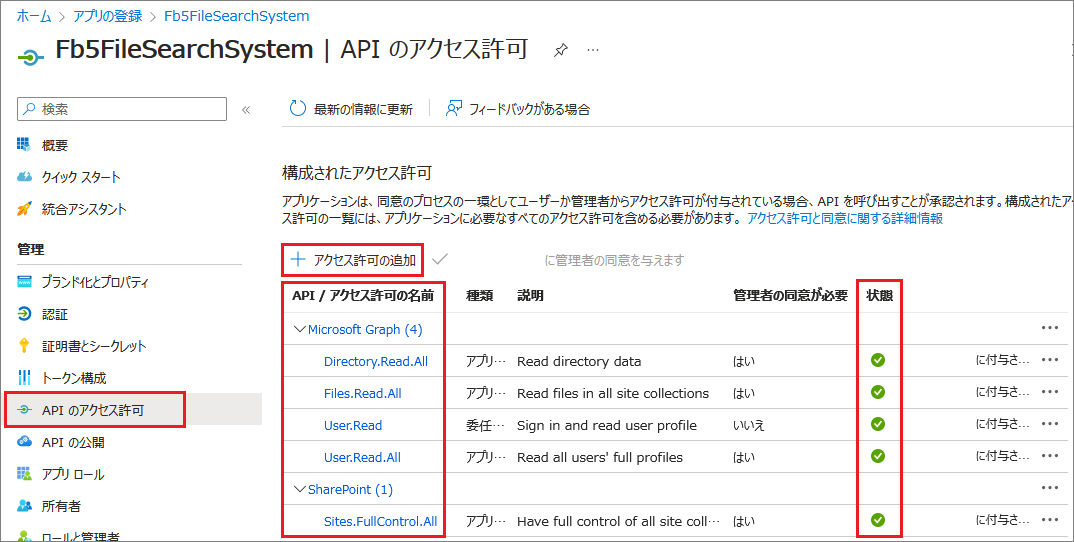Open the more options menu for Files.Read.All row

(1049, 393)
